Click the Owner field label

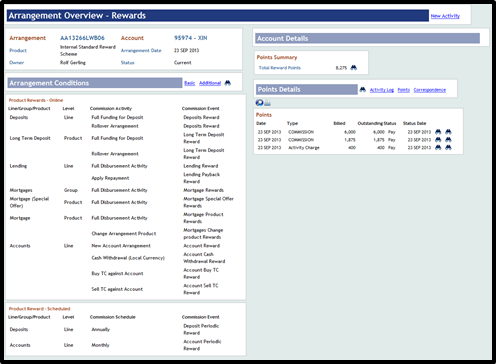coord(17,63)
